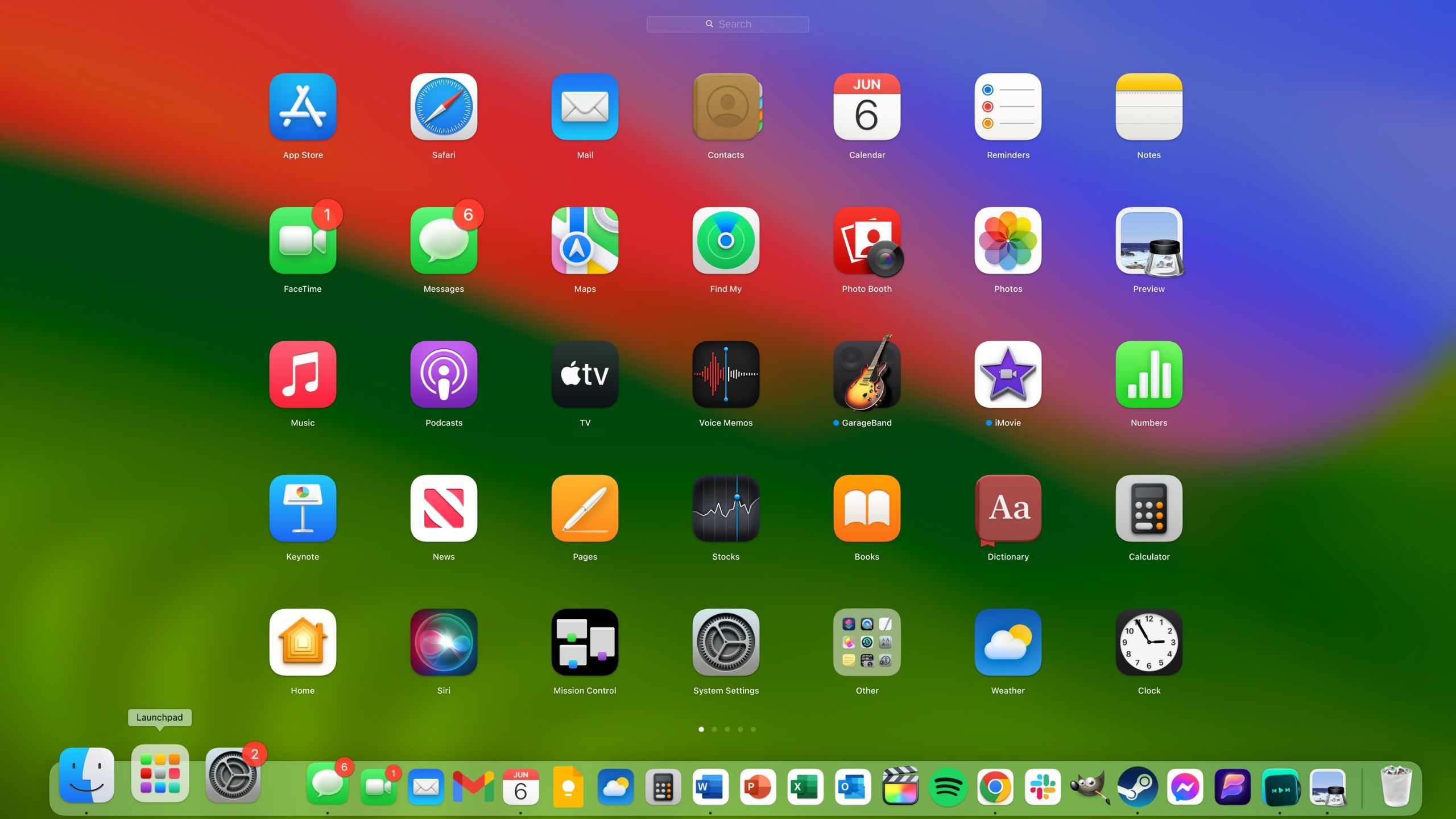This screenshot has width=1456, height=819.
Task: Launch the Music app
Action: point(303,374)
